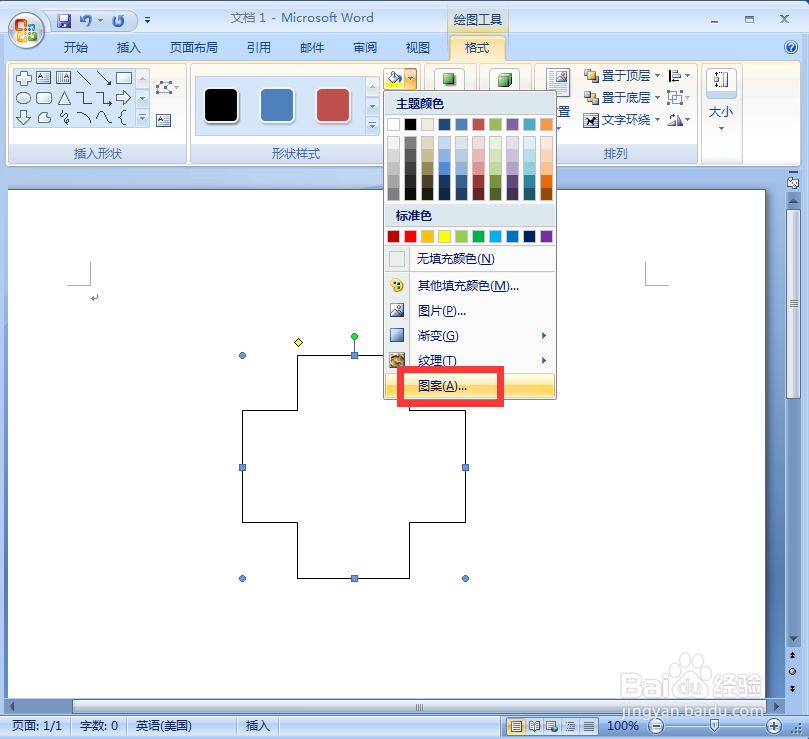The width and height of the screenshot is (809, 739).
Task: Redo the last action
Action: 118,21
